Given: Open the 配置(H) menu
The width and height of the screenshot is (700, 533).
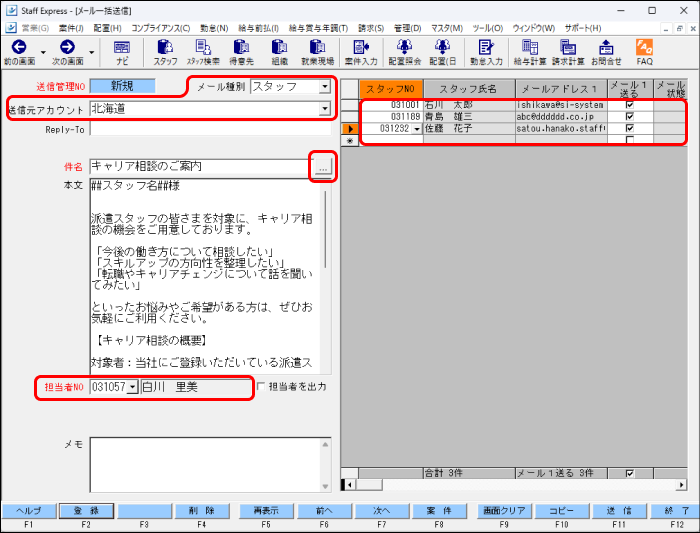Looking at the screenshot, I should 107,28.
